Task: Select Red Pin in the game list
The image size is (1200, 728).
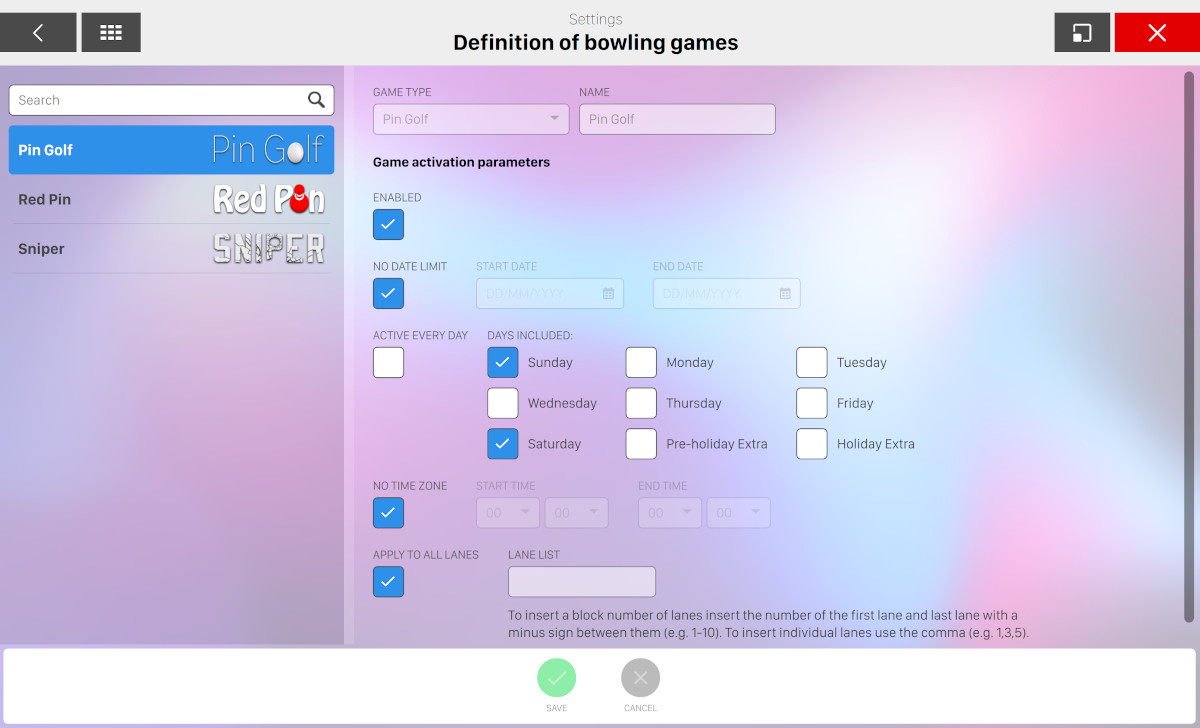Action: pyautogui.click(x=171, y=199)
